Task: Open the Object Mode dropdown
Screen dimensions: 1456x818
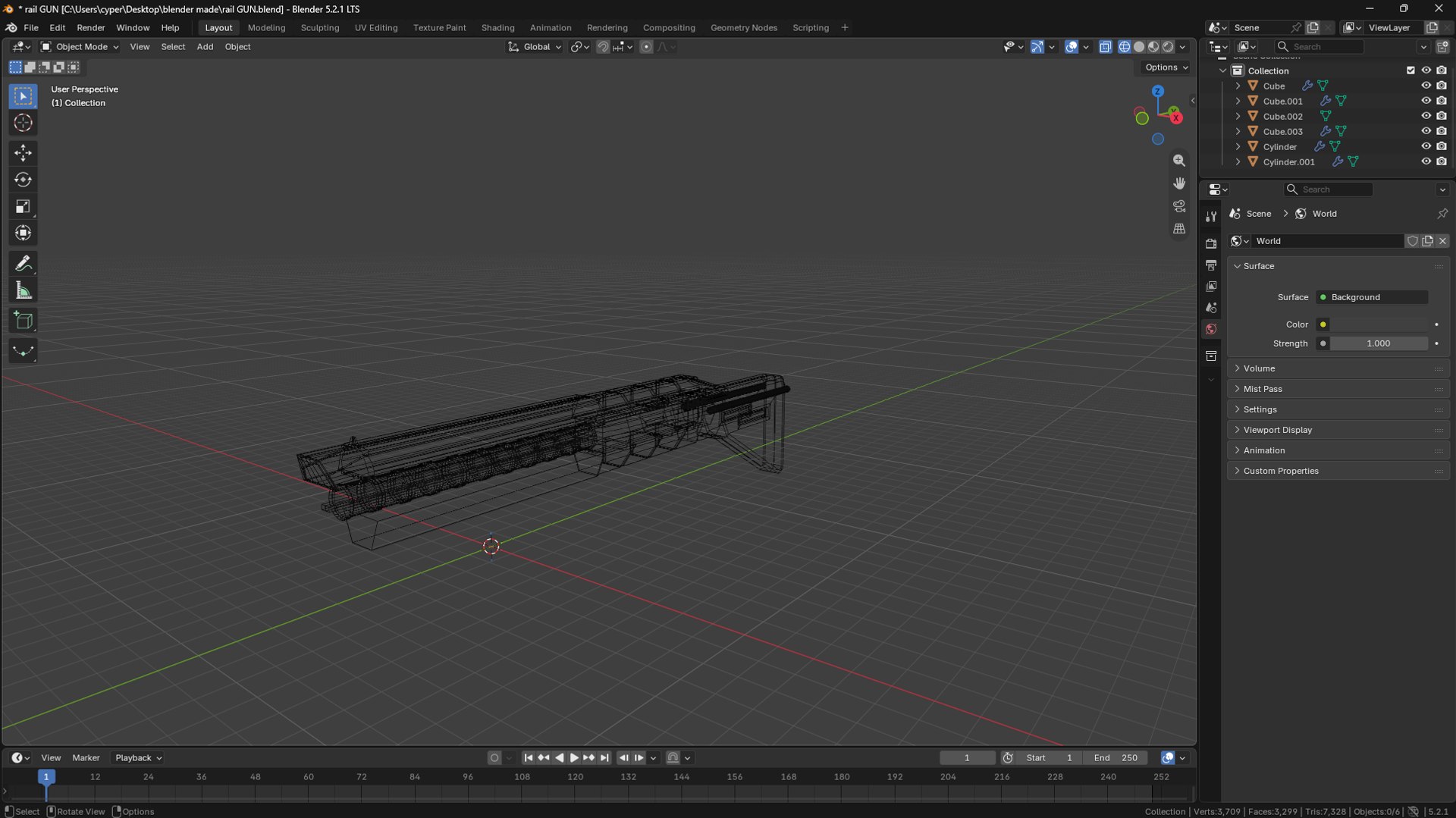Action: tap(80, 47)
